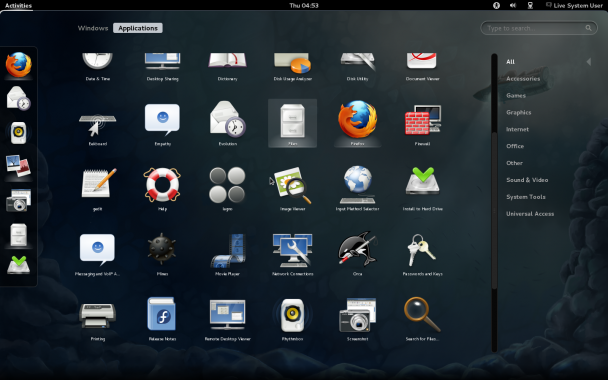Open the Firewall configuration app
Image resolution: width=608 pixels, height=380 pixels.
[422, 123]
